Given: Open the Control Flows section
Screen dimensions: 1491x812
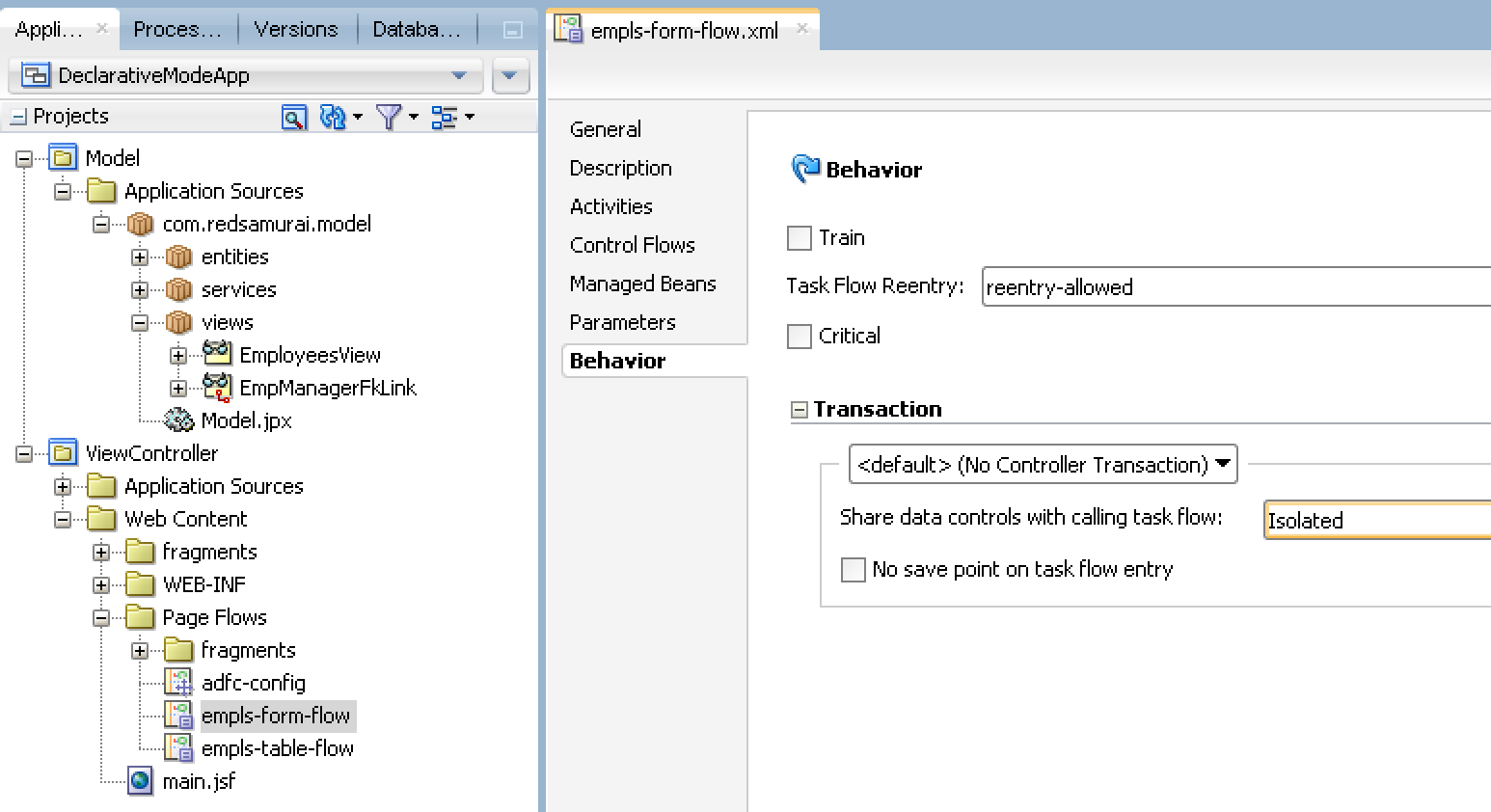Looking at the screenshot, I should tap(632, 244).
